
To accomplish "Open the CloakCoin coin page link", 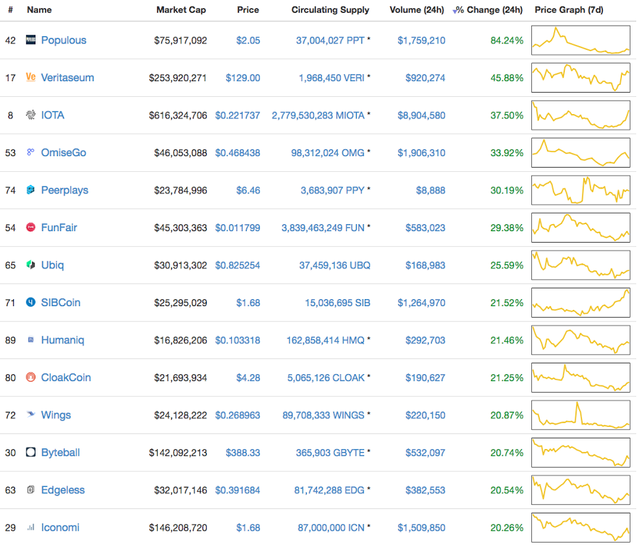I will tap(66, 378).
